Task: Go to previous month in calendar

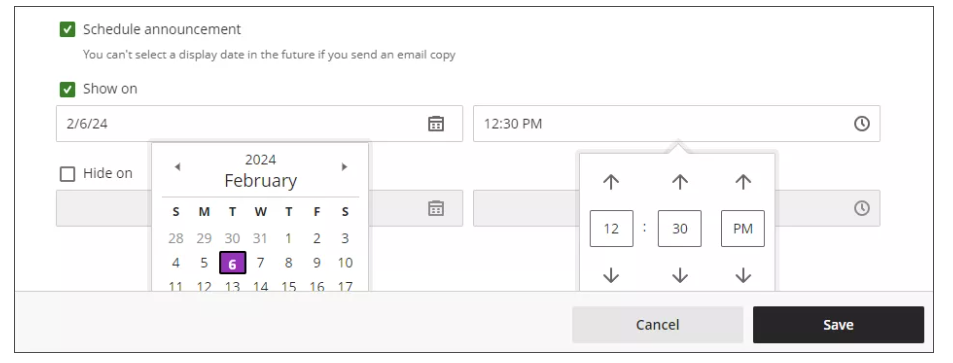Action: pyautogui.click(x=177, y=167)
